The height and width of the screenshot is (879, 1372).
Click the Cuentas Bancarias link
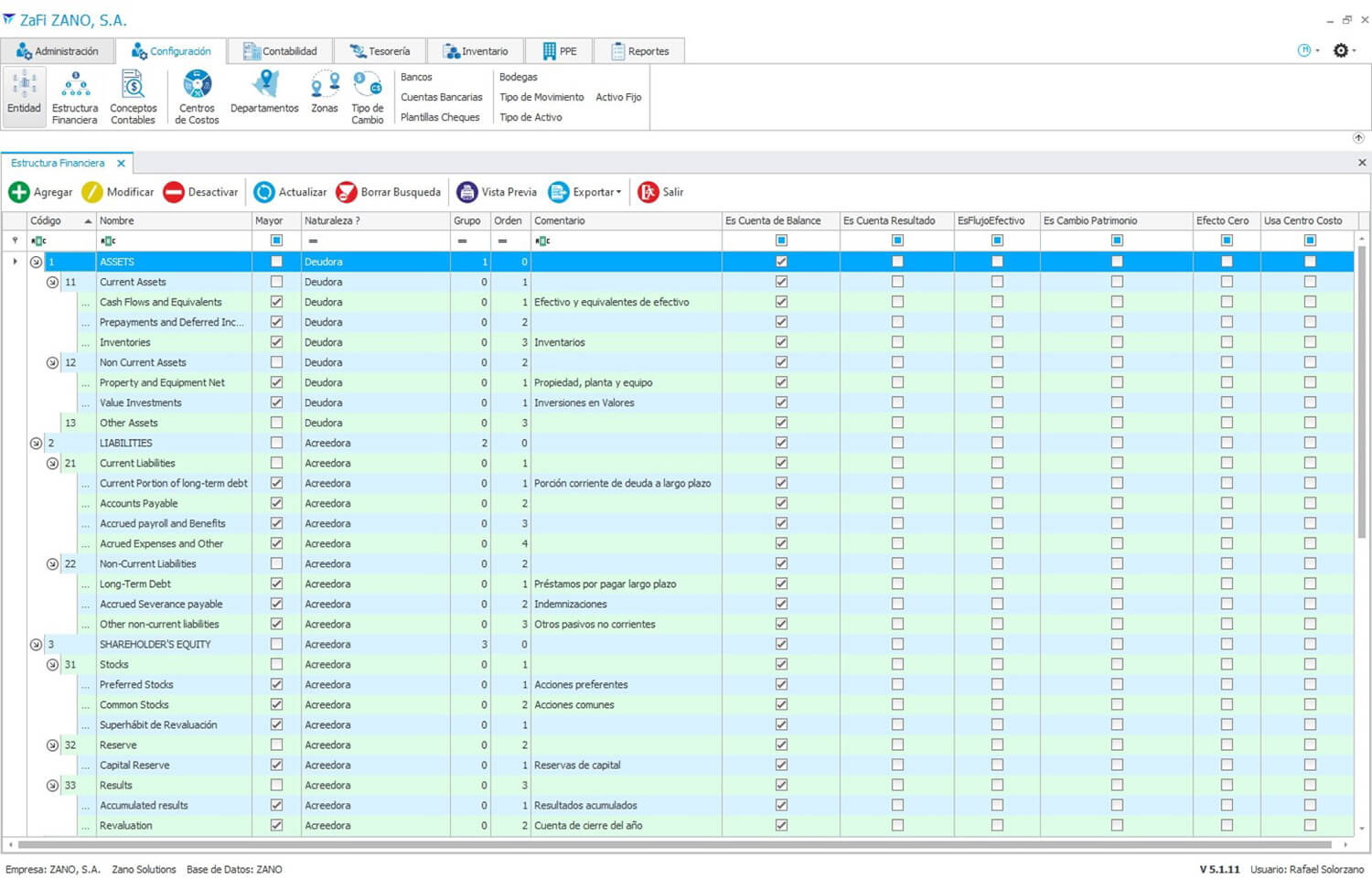[x=441, y=97]
